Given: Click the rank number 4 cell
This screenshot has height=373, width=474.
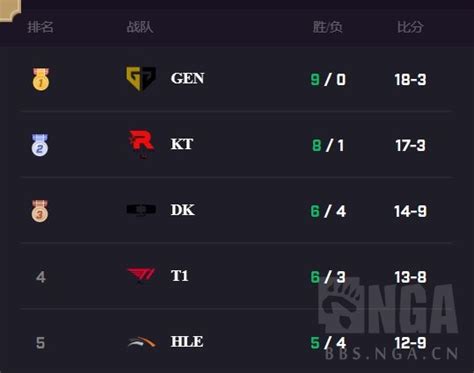Looking at the screenshot, I should 41,277.
